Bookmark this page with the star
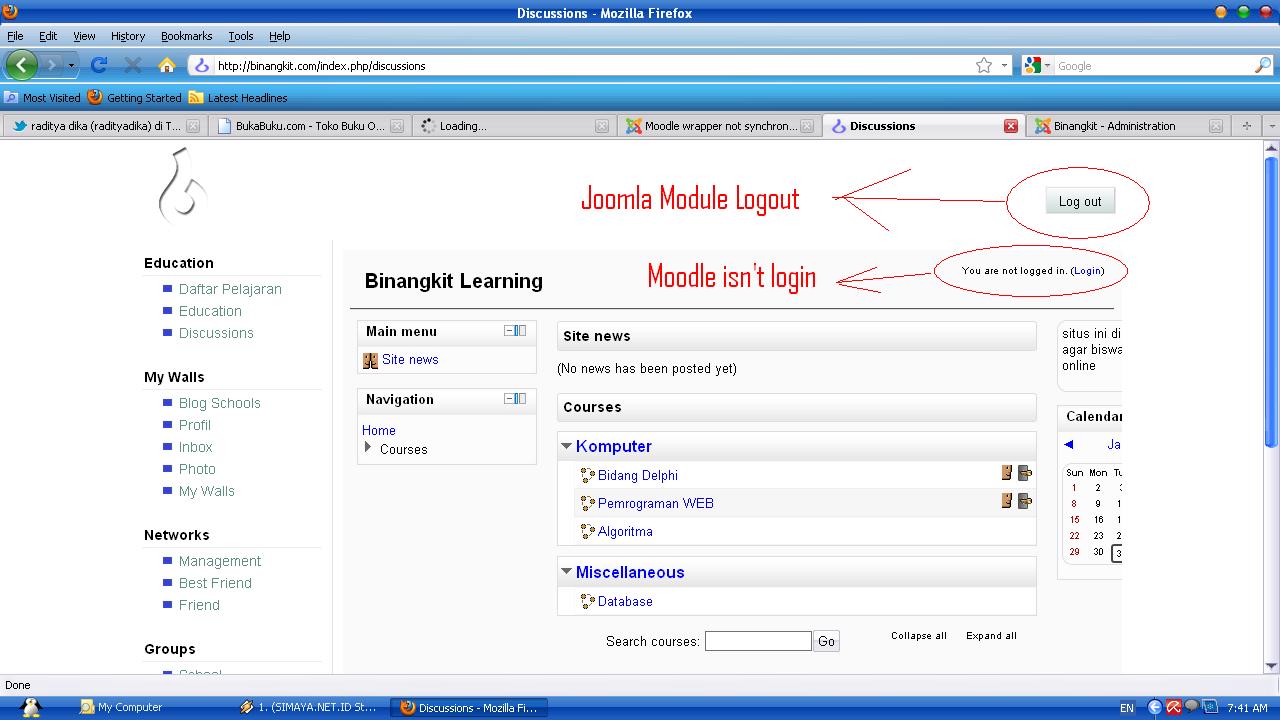Image resolution: width=1280 pixels, height=720 pixels. 984,65
